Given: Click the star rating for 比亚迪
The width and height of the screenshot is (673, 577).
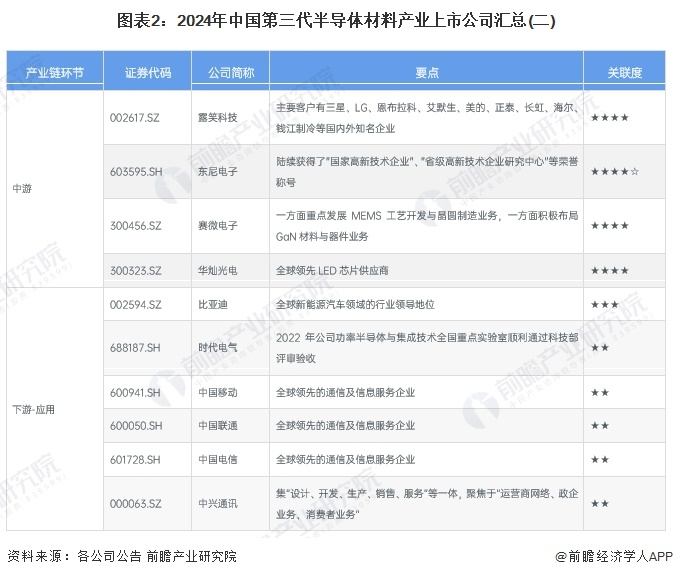Looking at the screenshot, I should pyautogui.click(x=605, y=305).
